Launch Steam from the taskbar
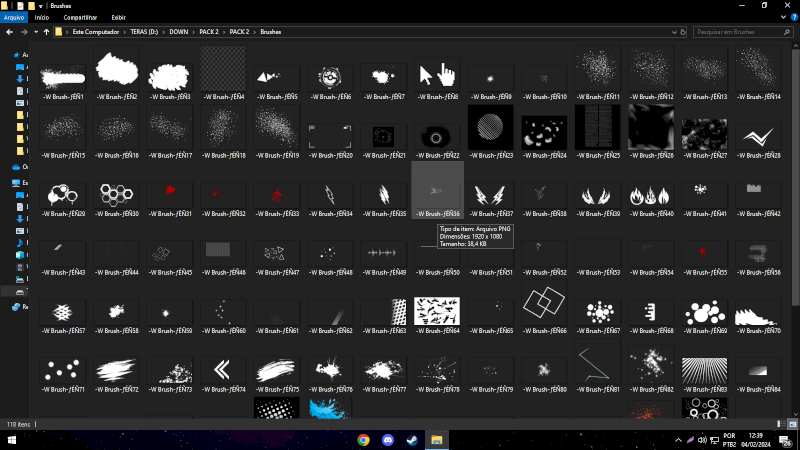Viewport: 800px width, 450px height. click(411, 439)
